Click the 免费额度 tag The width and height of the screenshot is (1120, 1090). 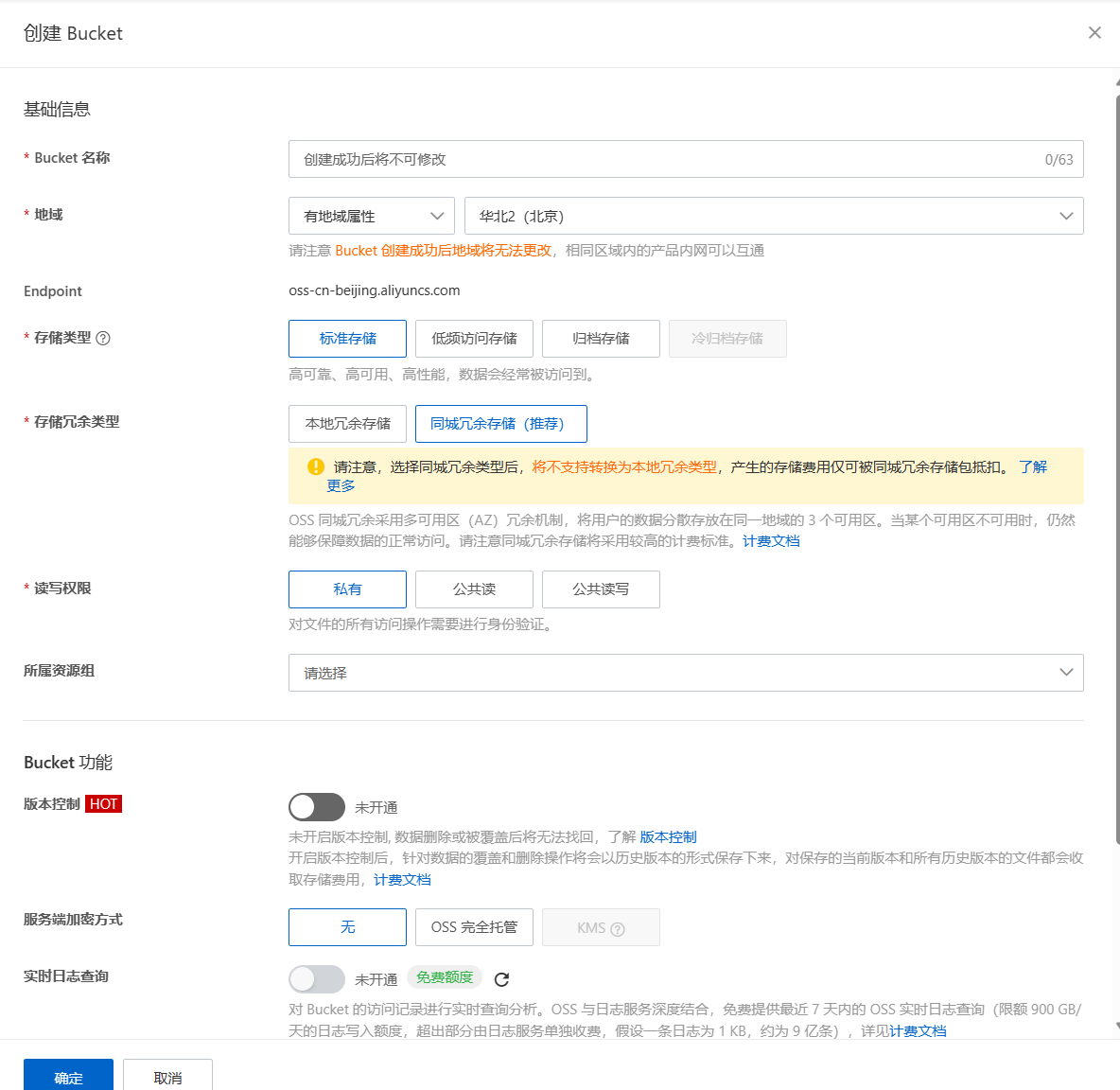click(445, 977)
